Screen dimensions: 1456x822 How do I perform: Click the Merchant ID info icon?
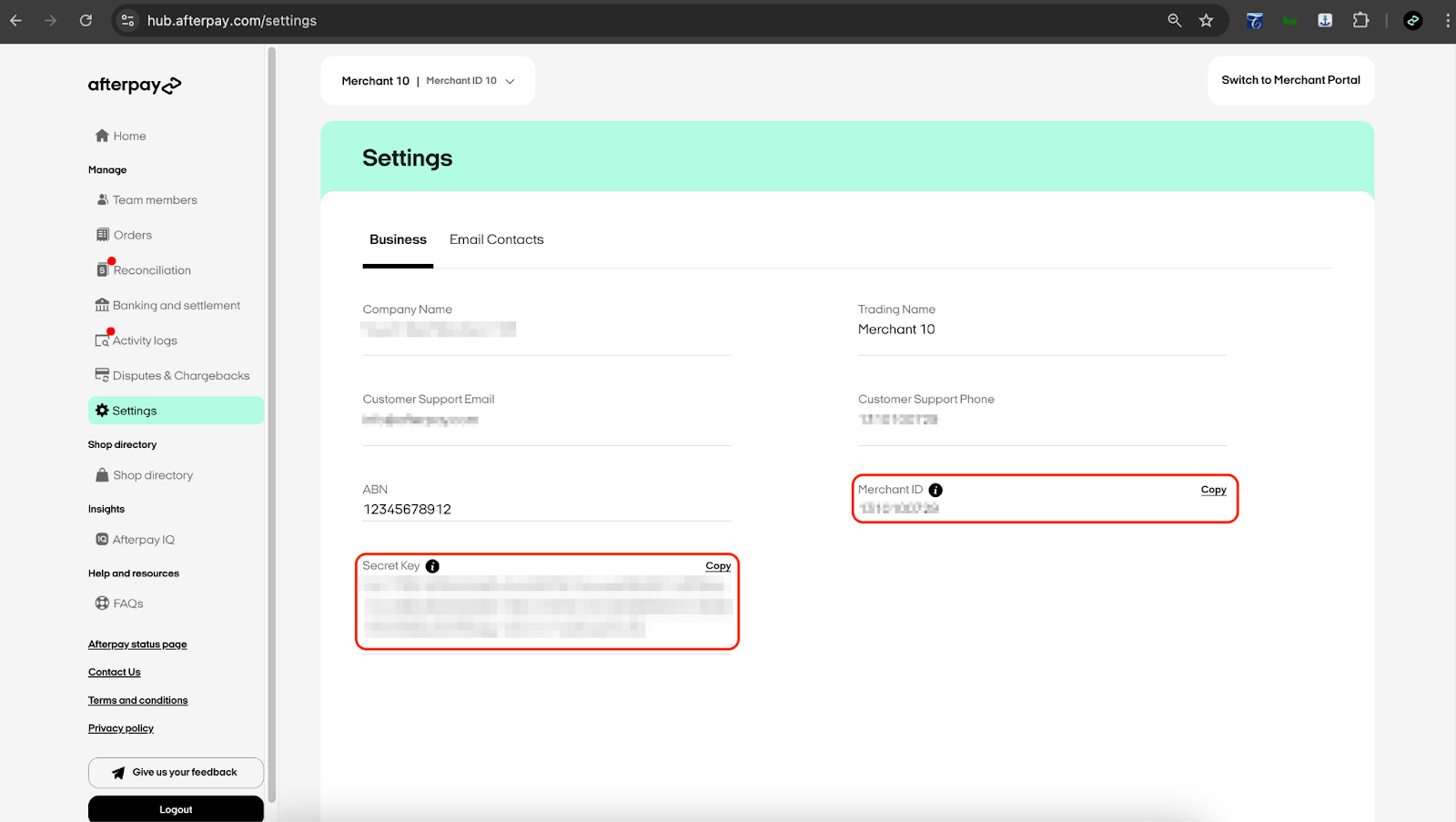935,490
